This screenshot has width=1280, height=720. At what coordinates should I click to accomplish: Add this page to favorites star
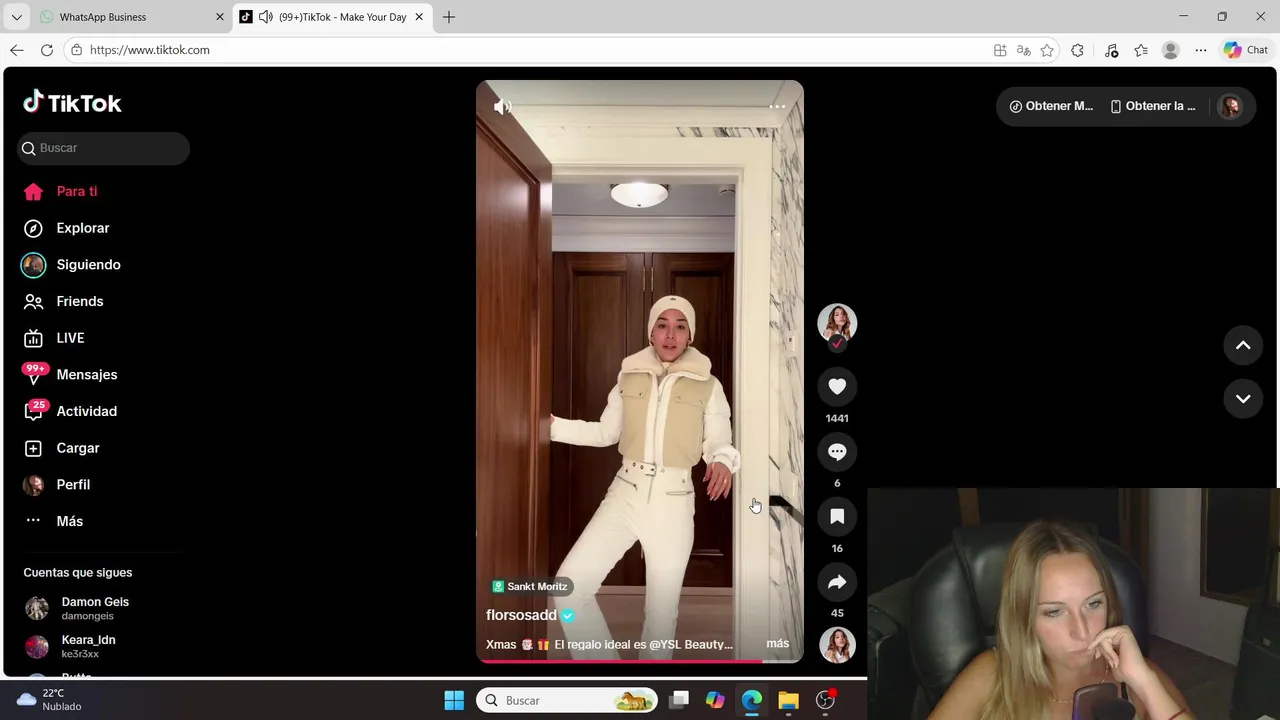(1047, 50)
